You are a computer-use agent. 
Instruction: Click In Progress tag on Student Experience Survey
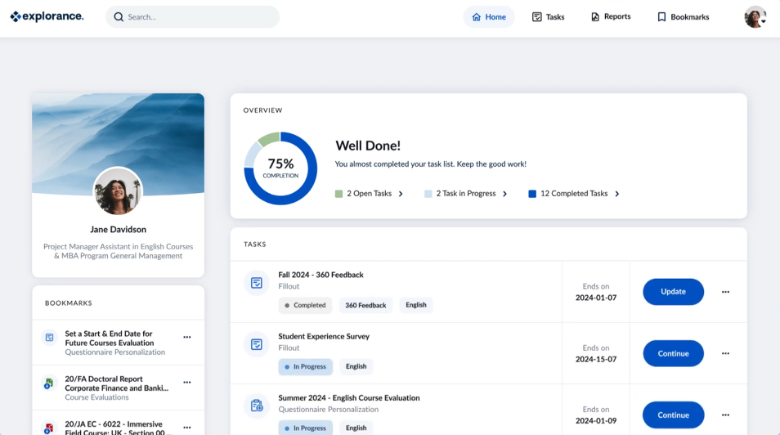[305, 367]
